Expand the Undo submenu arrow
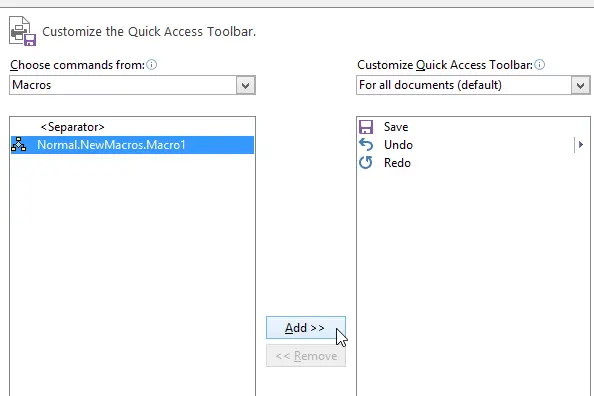 [x=581, y=144]
